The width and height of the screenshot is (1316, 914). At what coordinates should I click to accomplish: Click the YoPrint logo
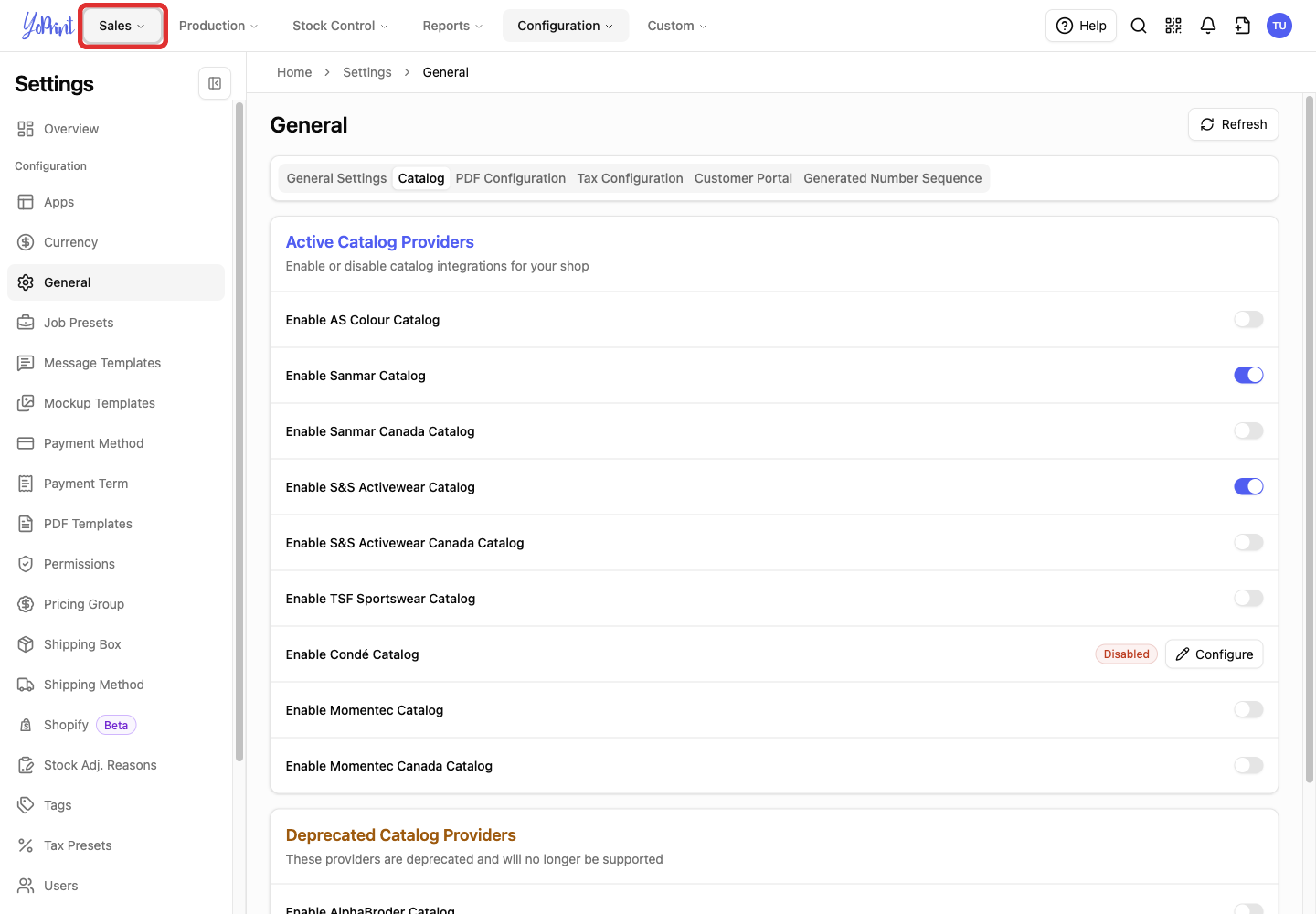tap(48, 26)
